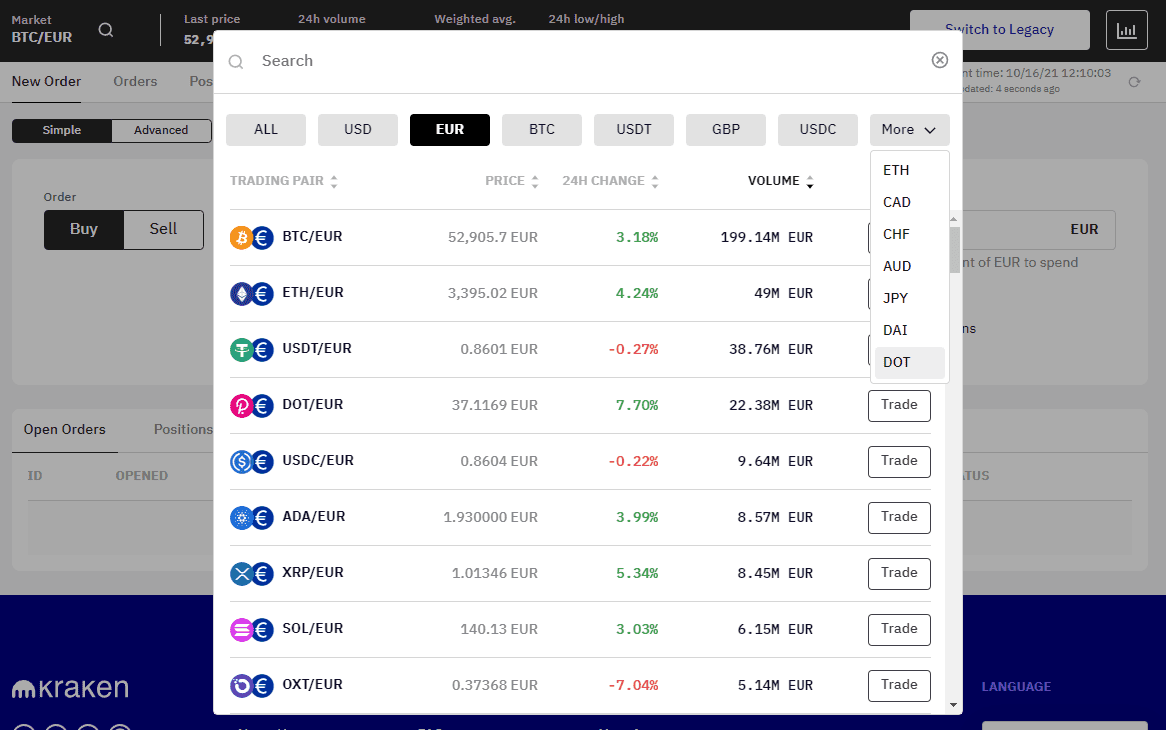Filter pairs by ALL currencies
Screen dimensions: 1166x730
265,129
